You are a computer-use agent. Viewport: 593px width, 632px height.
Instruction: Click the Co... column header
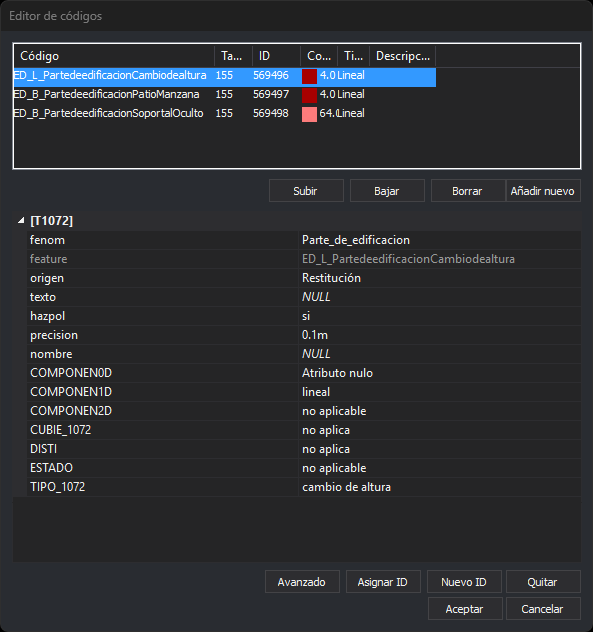[x=319, y=56]
